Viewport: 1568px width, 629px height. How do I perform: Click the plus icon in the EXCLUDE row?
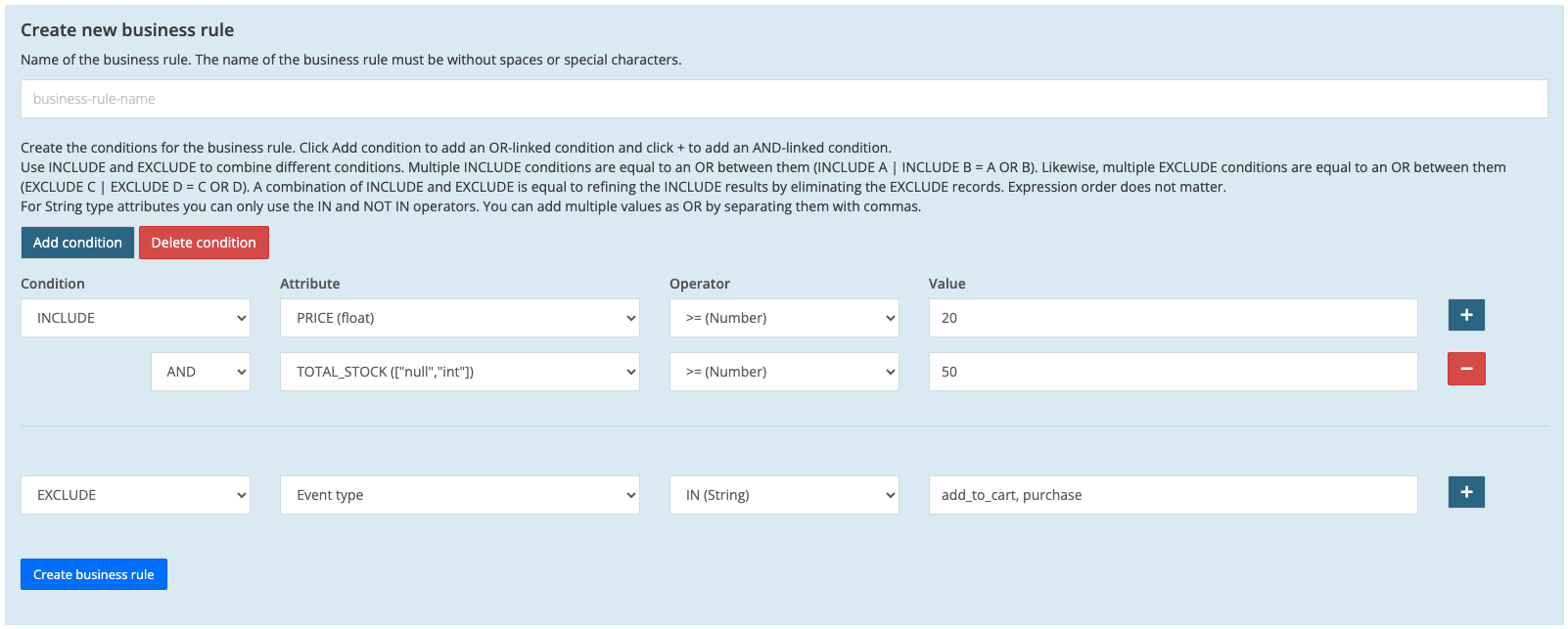coord(1465,492)
